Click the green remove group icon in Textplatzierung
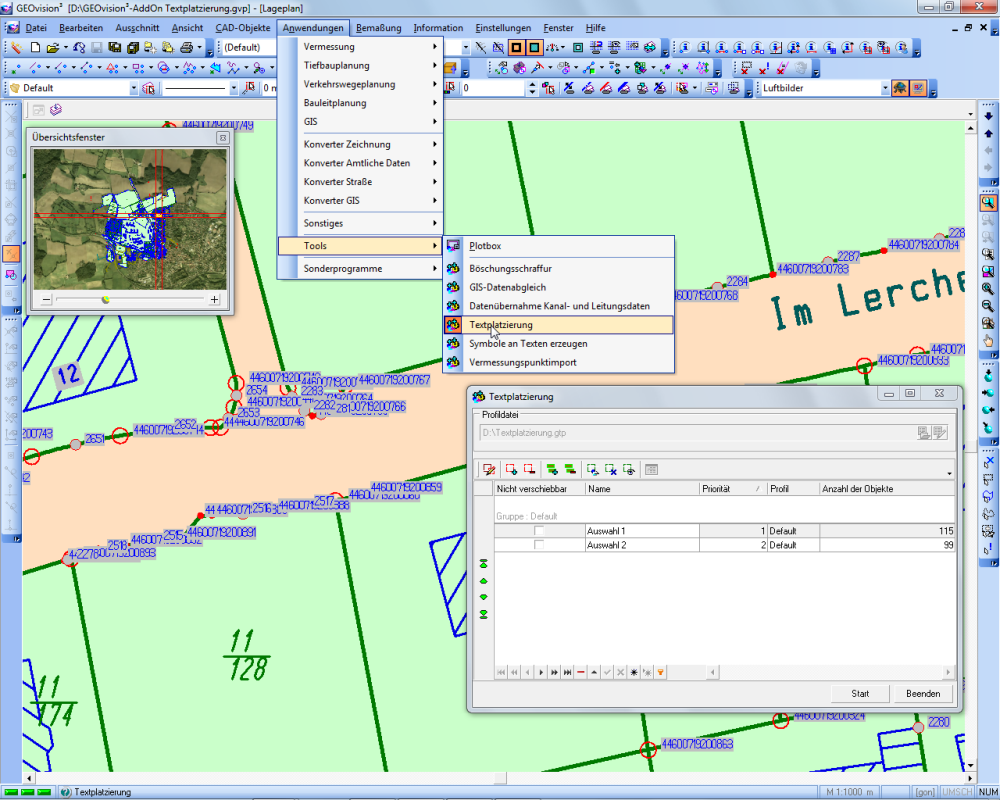Image resolution: width=1000 pixels, height=800 pixels. point(570,470)
